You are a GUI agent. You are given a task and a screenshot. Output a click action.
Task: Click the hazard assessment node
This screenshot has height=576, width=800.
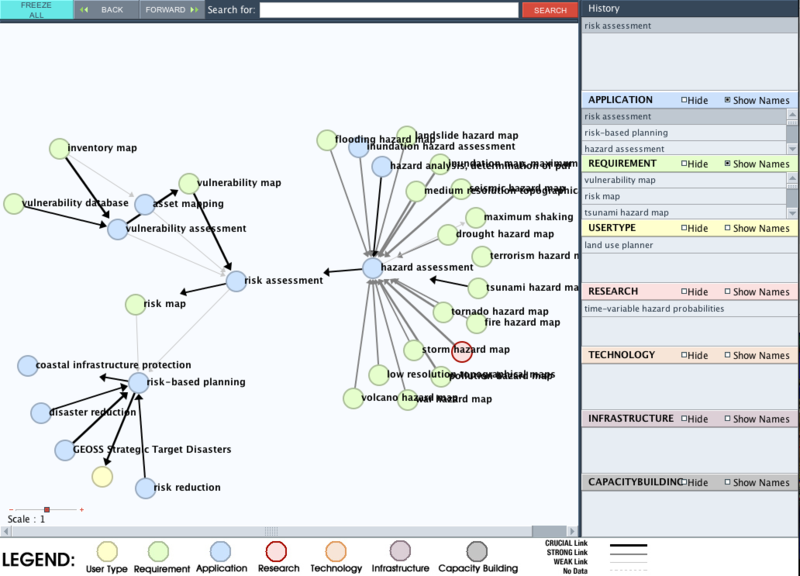pos(372,268)
